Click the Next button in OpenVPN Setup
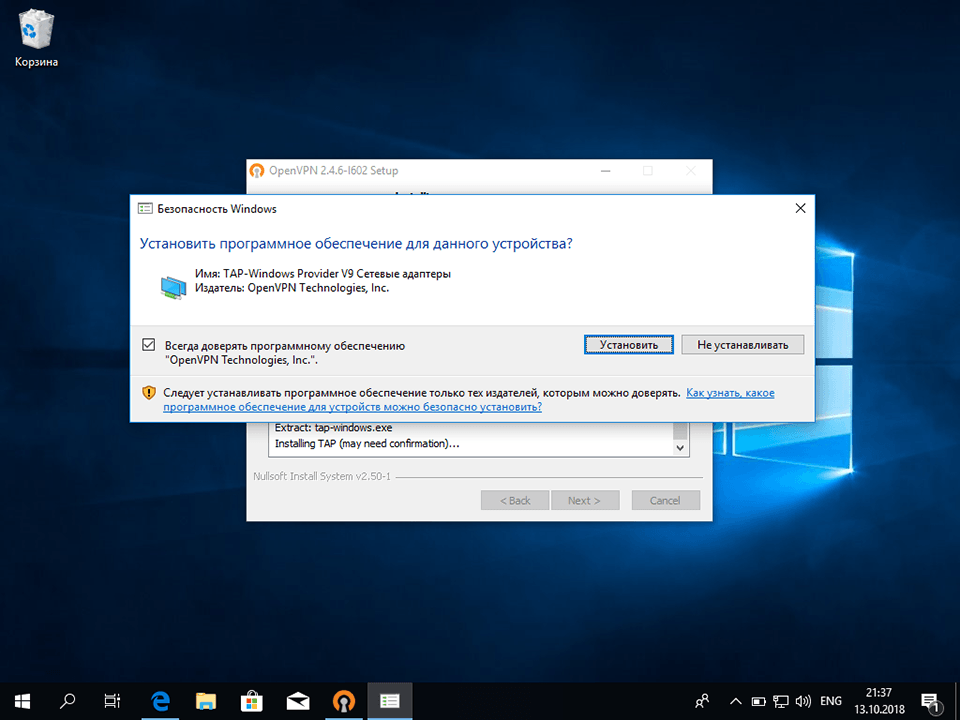The image size is (960, 720). [x=585, y=500]
